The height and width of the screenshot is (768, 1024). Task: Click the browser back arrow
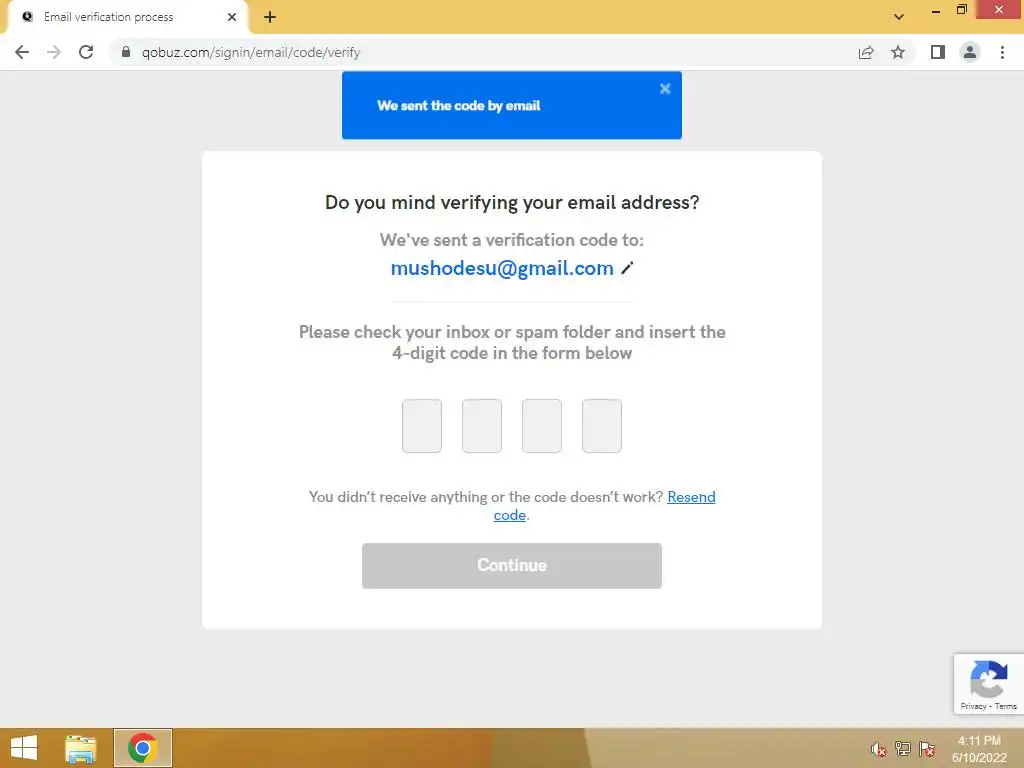[x=22, y=52]
